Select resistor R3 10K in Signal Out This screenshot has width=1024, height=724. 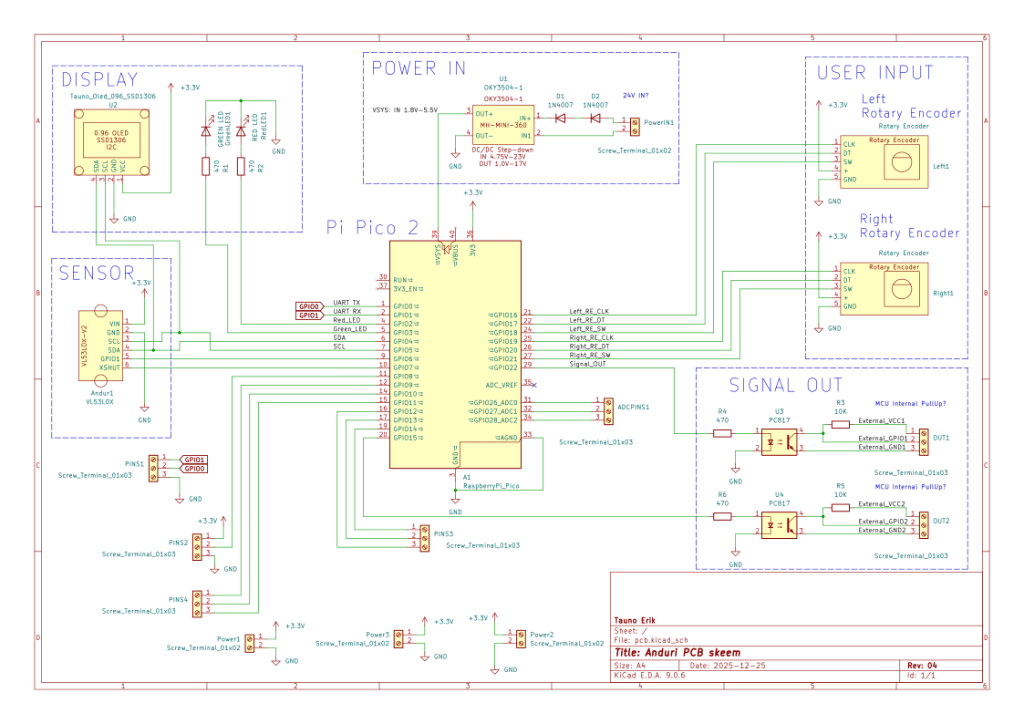click(840, 425)
